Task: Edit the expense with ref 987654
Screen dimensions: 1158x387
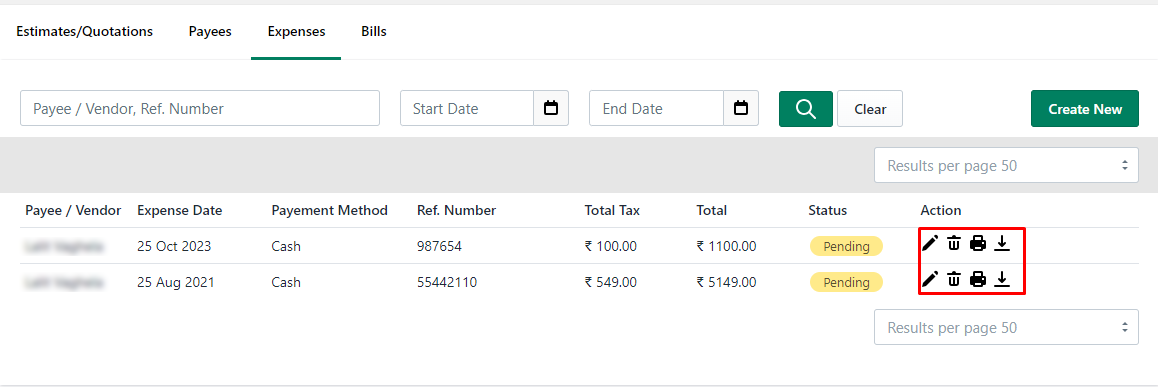Action: 931,243
